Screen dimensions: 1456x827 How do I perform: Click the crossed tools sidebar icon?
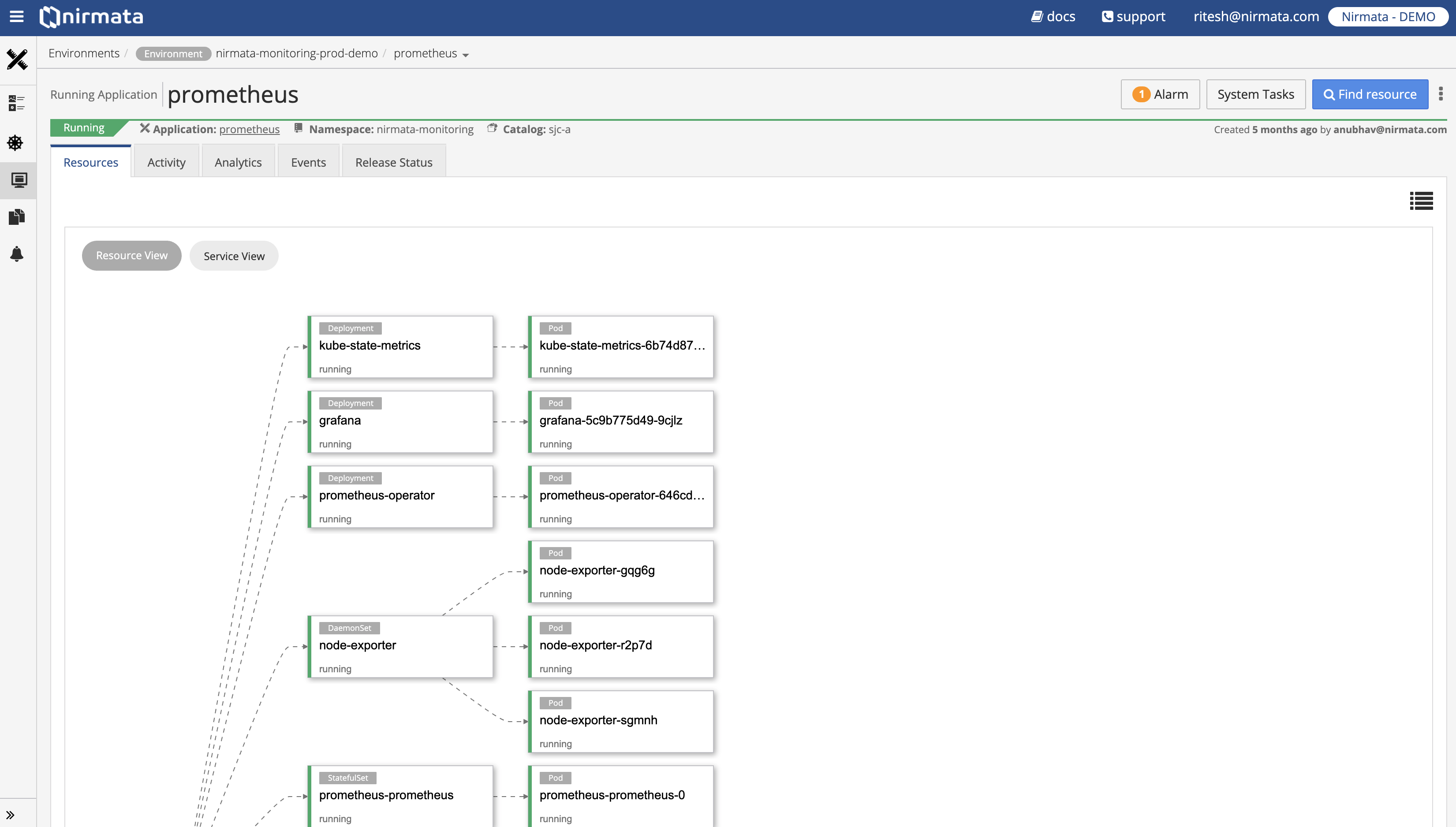point(17,59)
